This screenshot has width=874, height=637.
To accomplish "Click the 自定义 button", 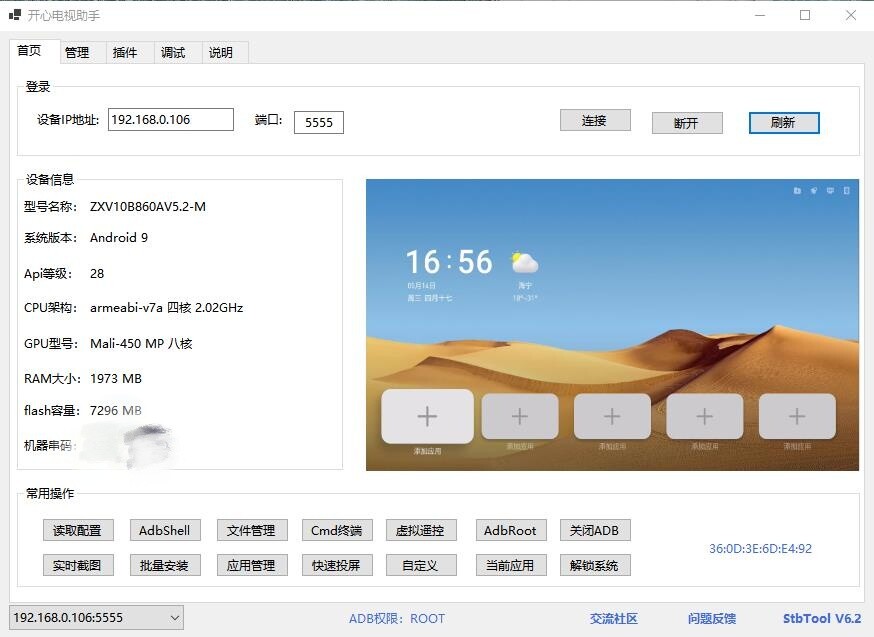I will pyautogui.click(x=421, y=565).
